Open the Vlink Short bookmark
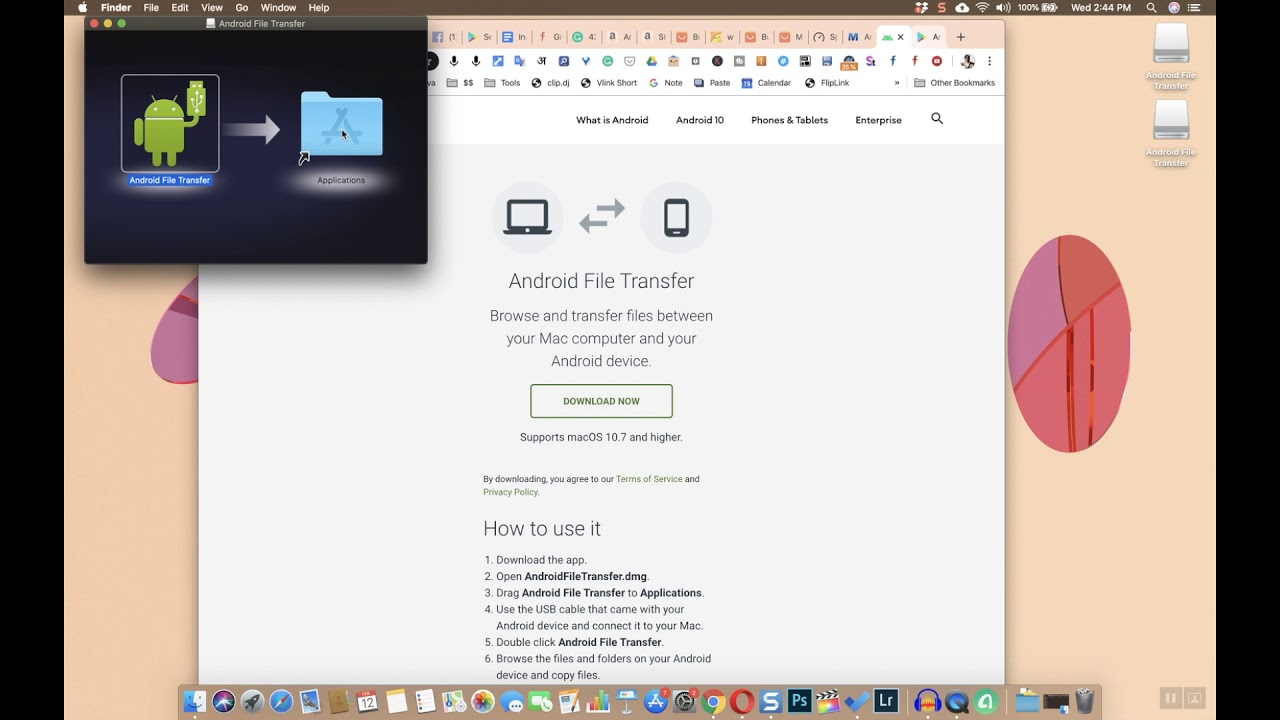1280x720 pixels. coord(608,83)
